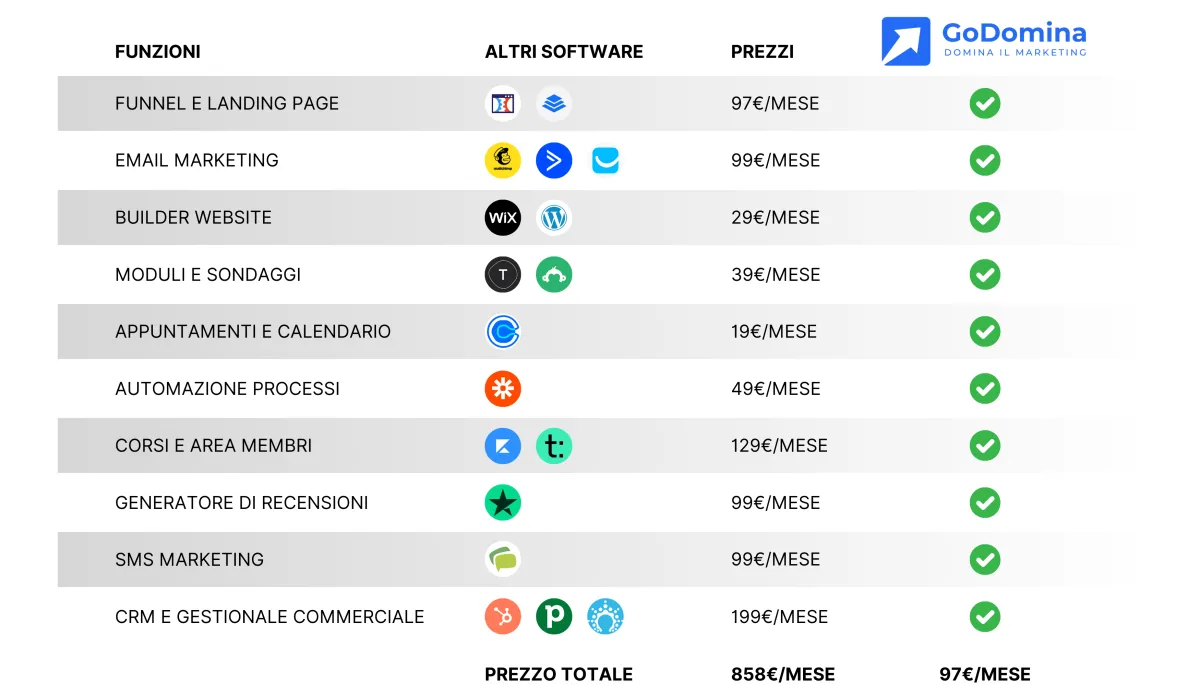The height and width of the screenshot is (685, 1200).
Task: Click the green checkmark for Funnel e Landing Page
Action: pyautogui.click(x=985, y=103)
